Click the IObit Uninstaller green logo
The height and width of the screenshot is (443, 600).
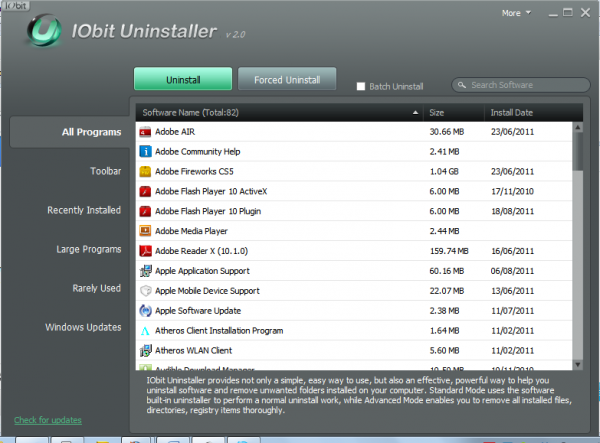44,31
